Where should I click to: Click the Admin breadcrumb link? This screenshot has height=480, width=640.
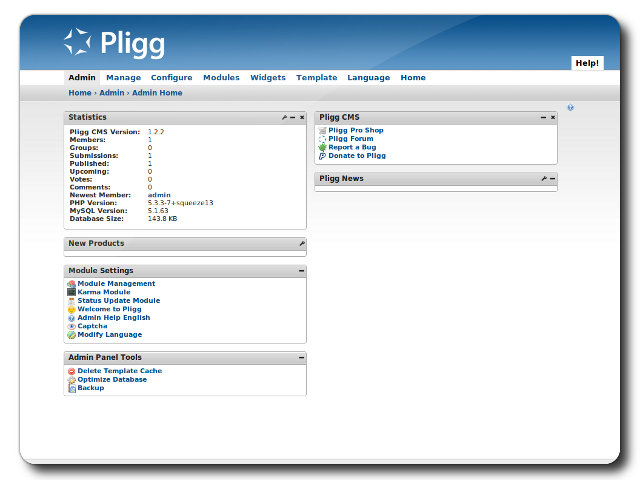(112, 93)
